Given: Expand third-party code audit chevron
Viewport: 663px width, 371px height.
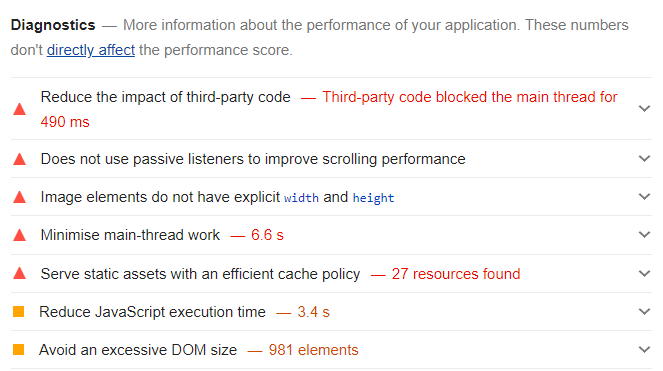Looking at the screenshot, I should coord(644,109).
